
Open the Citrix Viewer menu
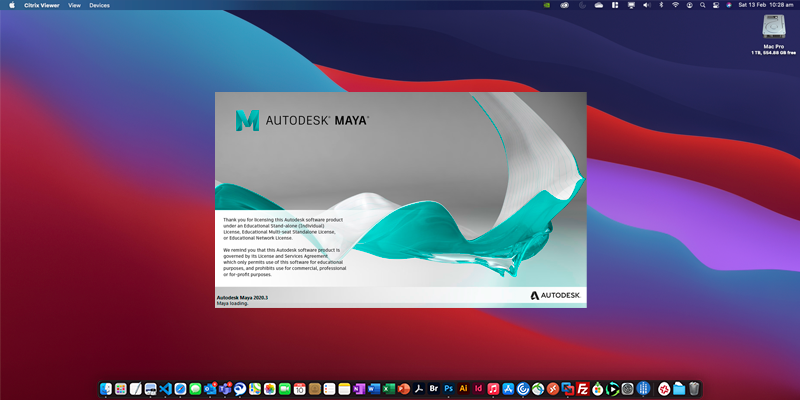(42, 5)
